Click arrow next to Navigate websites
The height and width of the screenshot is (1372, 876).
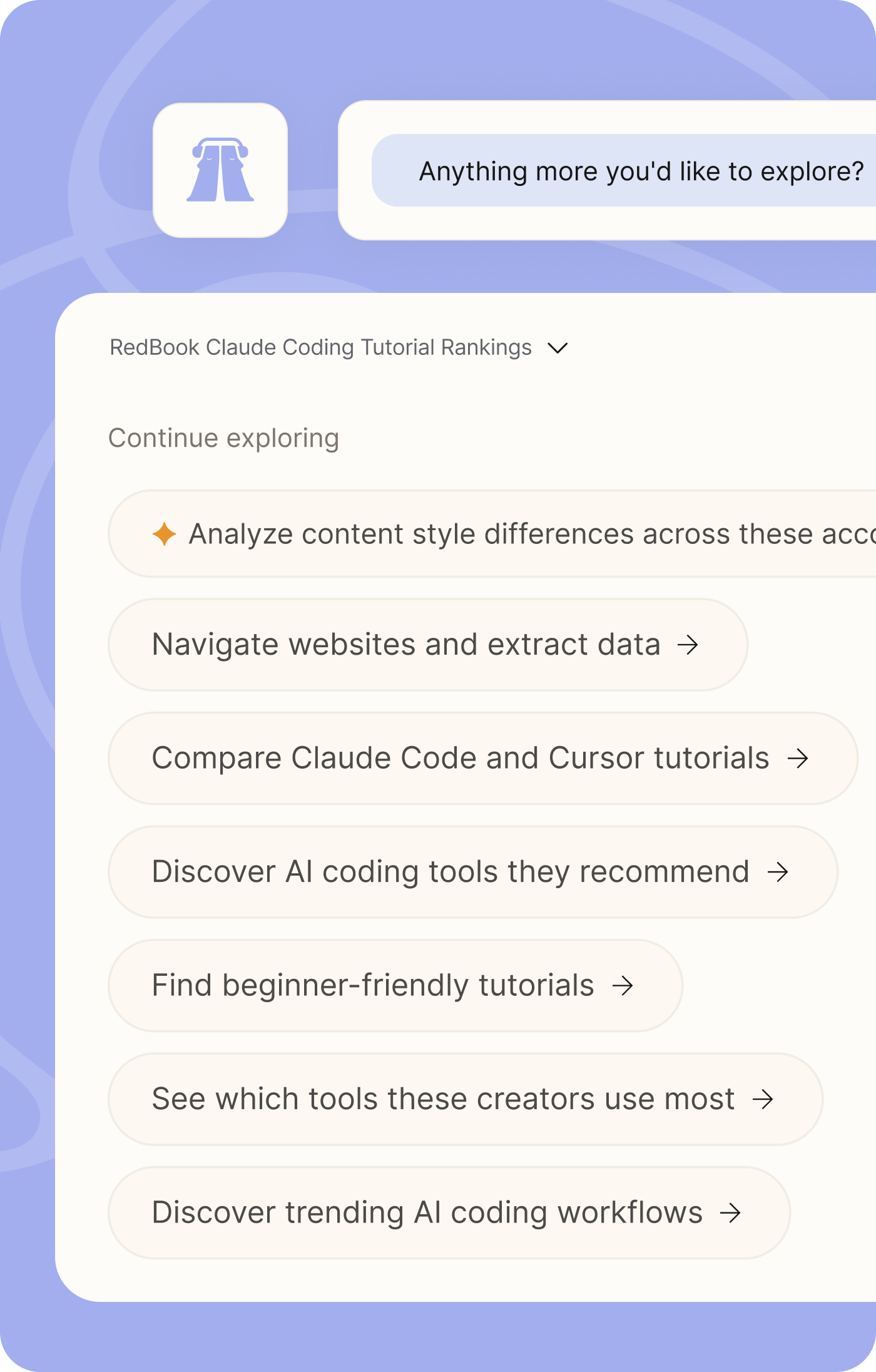point(688,645)
